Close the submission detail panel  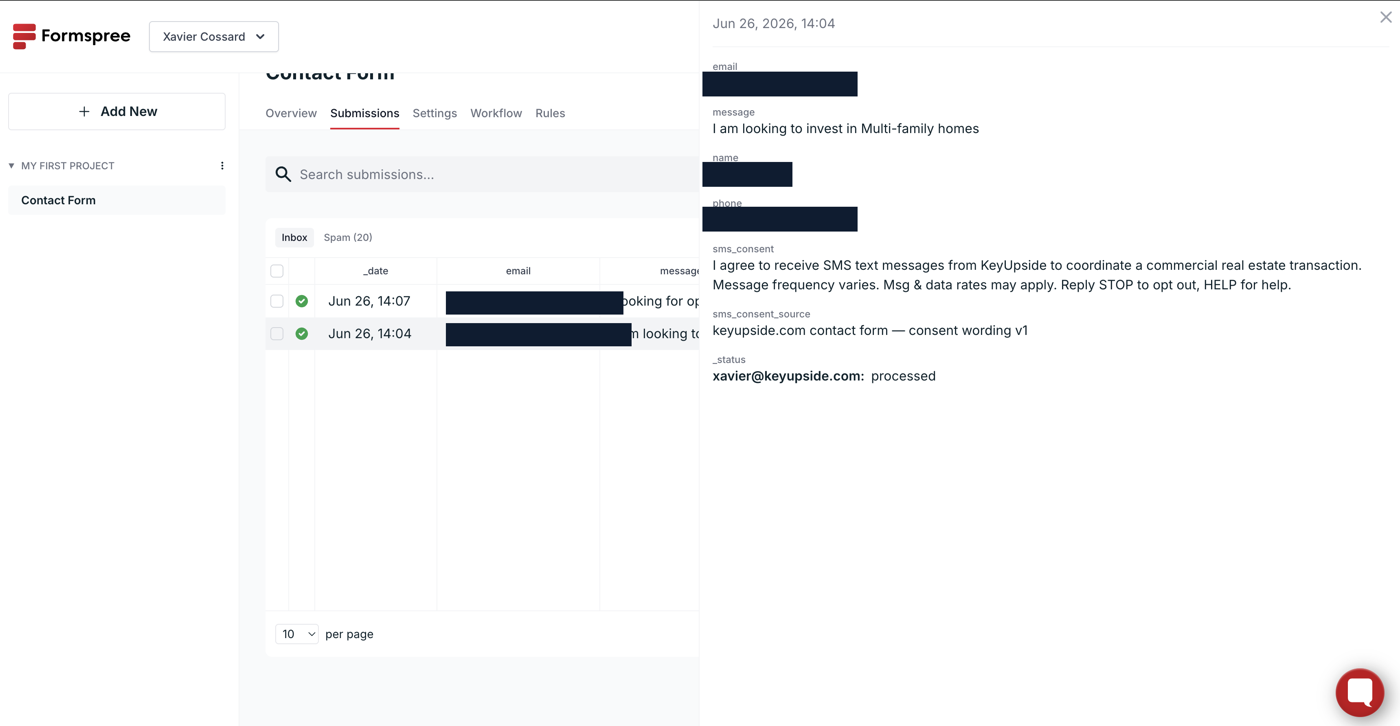pos(1386,17)
